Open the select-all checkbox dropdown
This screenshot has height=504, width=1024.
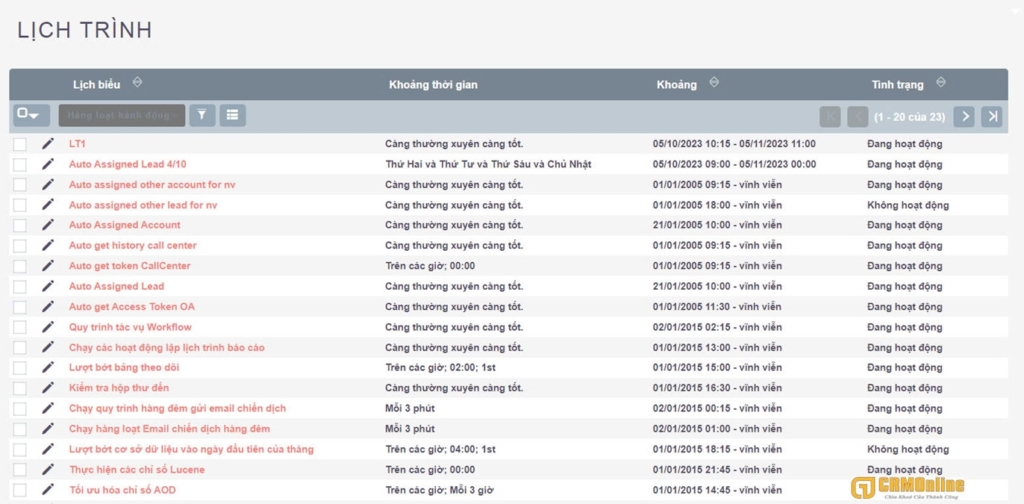point(31,116)
